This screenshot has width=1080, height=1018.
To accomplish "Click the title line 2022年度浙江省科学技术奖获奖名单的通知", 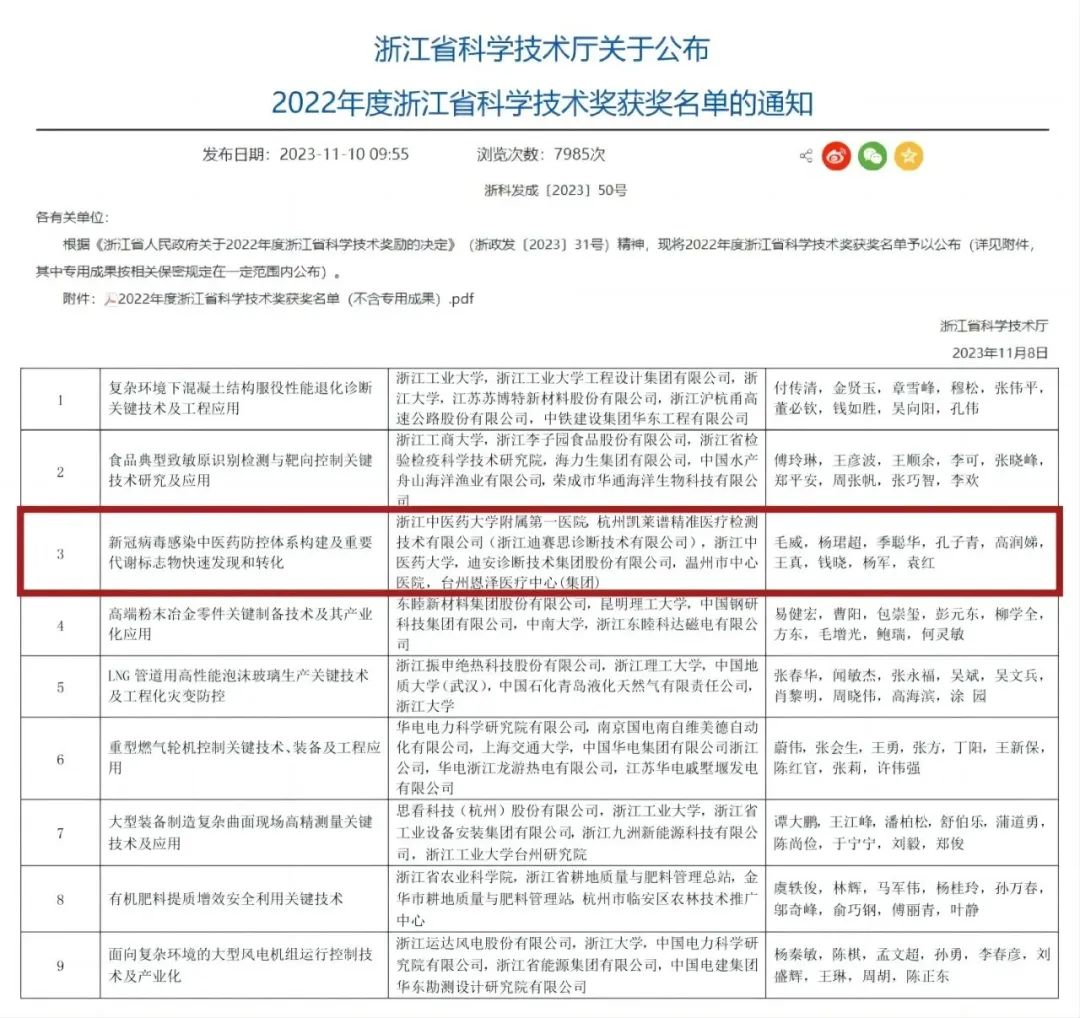I will pos(542,103).
